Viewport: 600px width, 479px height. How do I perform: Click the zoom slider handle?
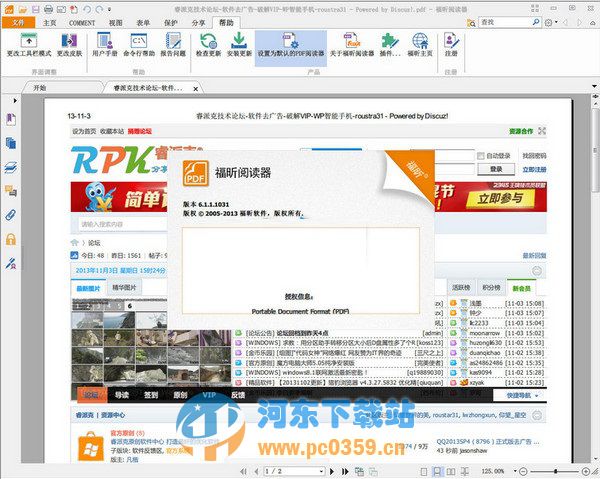[555, 471]
